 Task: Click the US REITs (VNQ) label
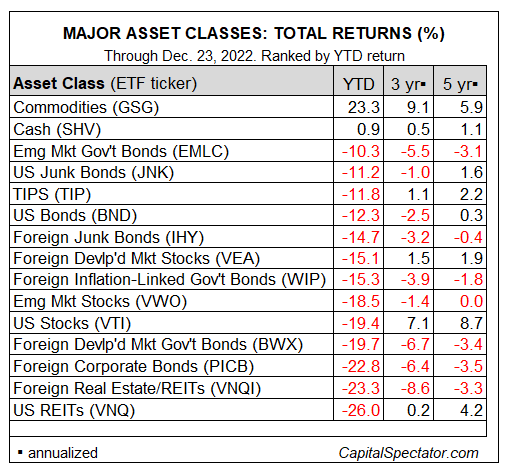(74, 410)
